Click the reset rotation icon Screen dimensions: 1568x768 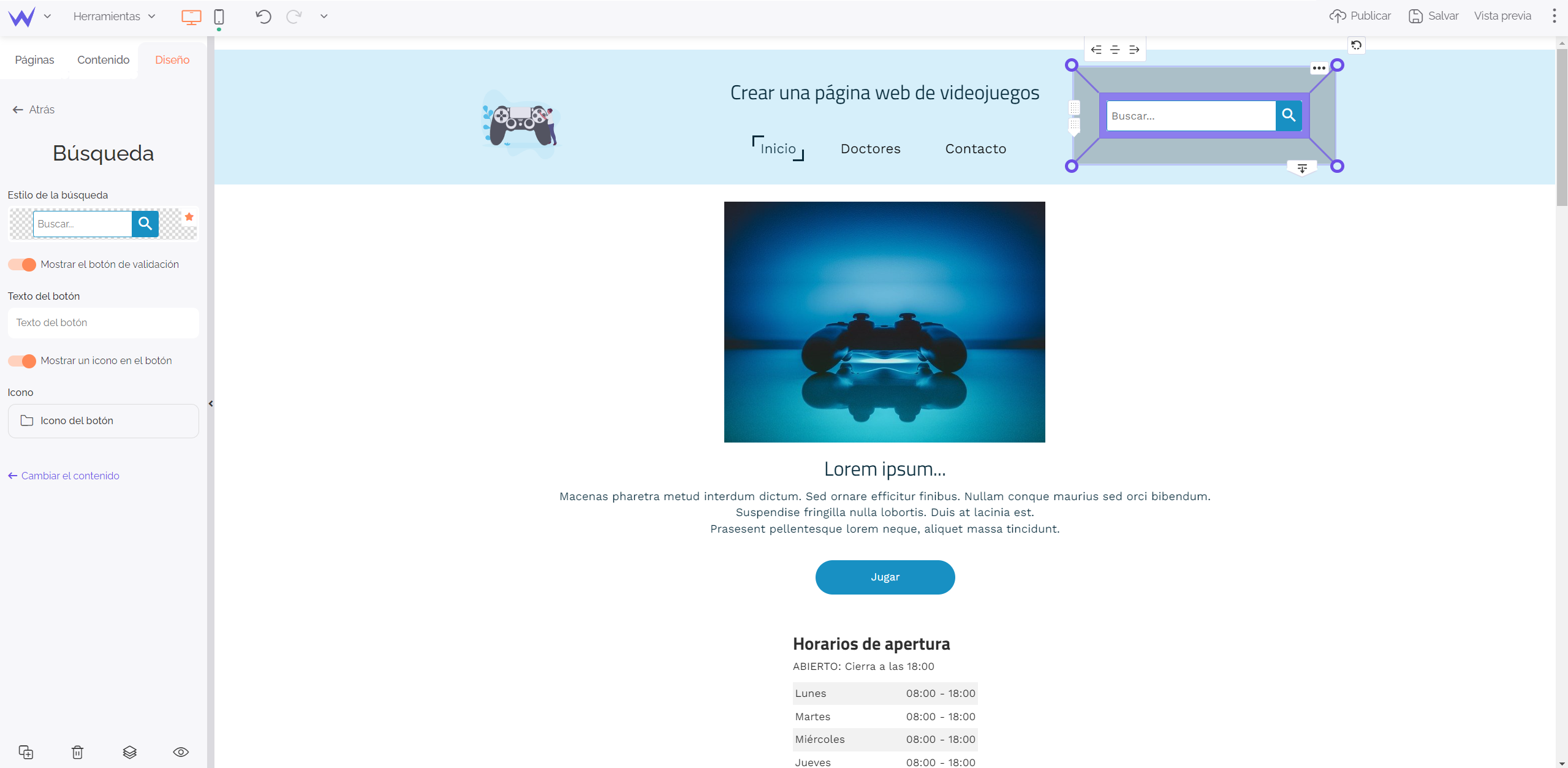pyautogui.click(x=1357, y=45)
